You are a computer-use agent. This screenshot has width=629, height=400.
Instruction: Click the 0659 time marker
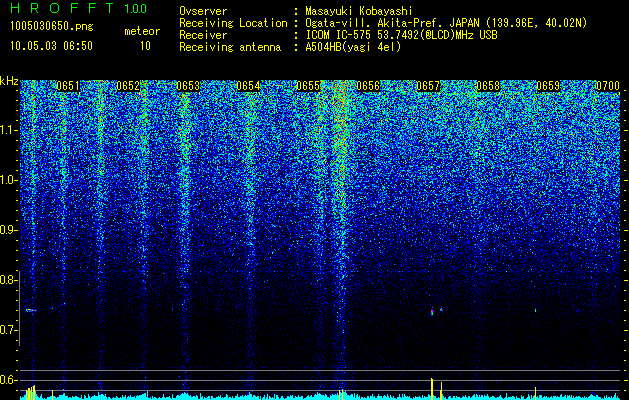[548, 86]
